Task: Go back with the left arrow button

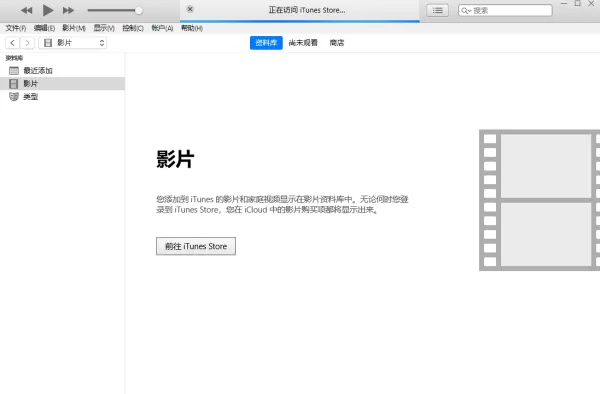Action: click(x=13, y=43)
